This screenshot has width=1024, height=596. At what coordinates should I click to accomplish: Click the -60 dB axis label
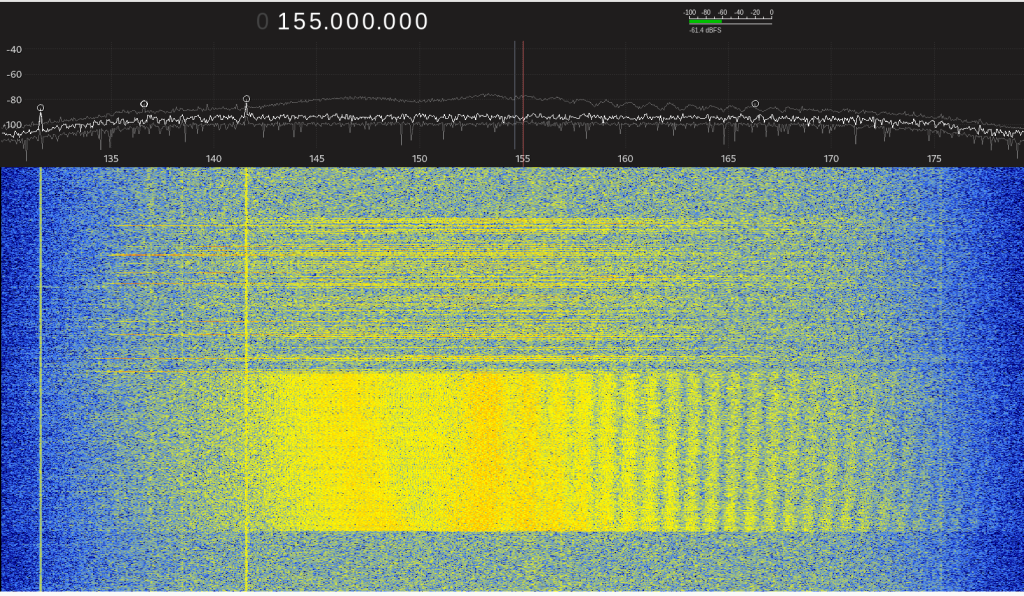pos(14,74)
